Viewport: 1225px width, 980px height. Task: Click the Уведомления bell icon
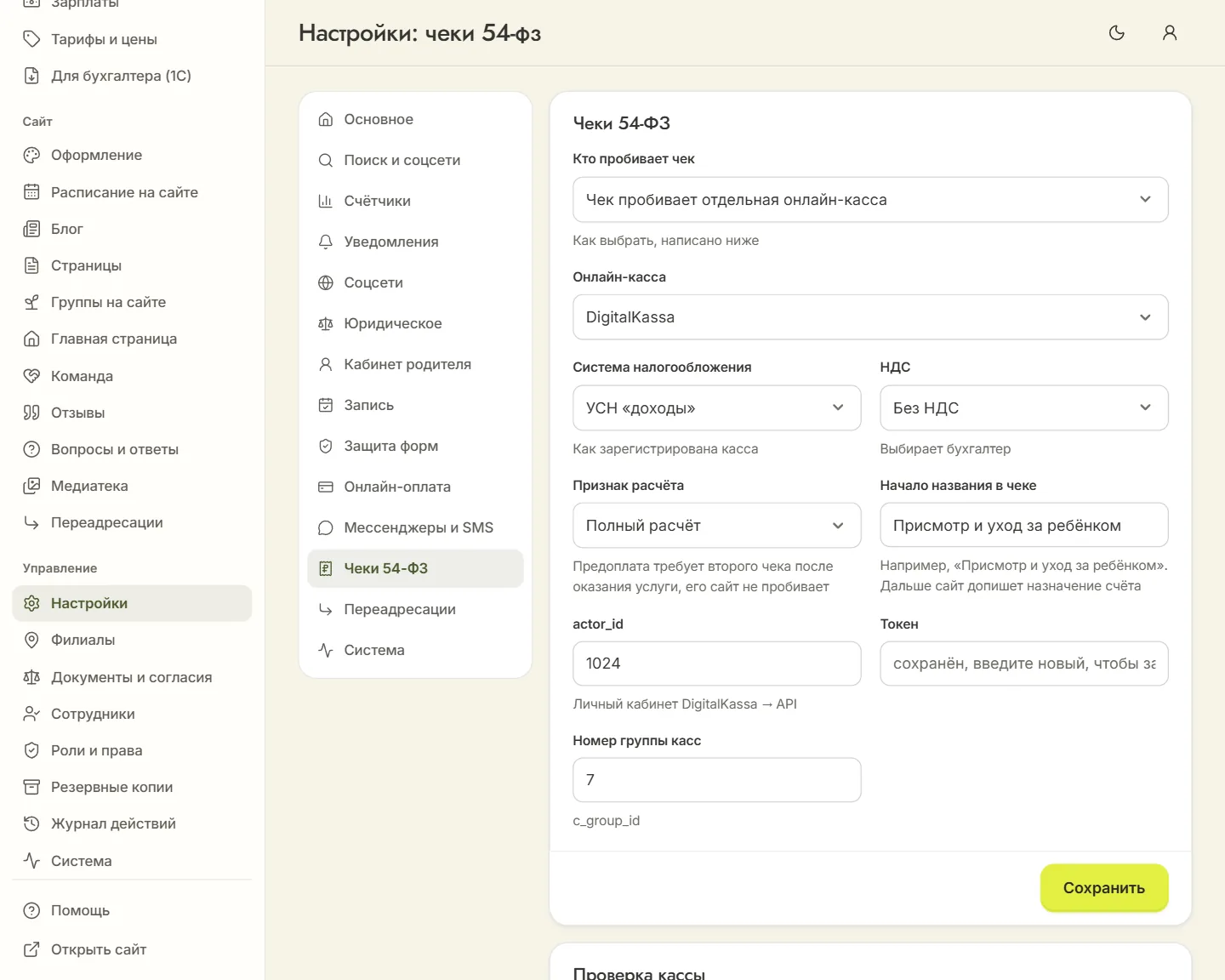(x=325, y=242)
